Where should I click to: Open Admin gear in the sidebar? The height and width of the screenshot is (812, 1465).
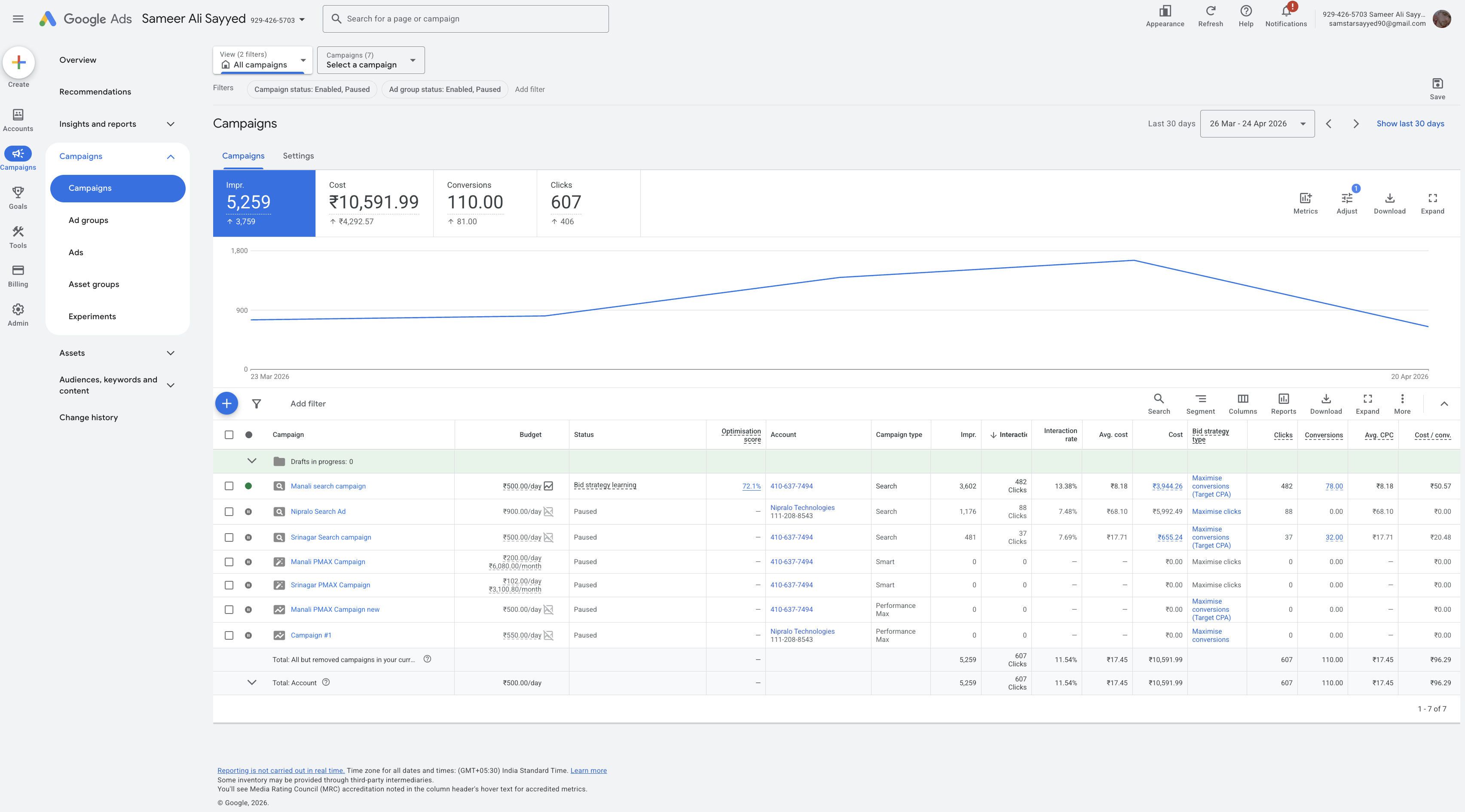click(x=18, y=314)
